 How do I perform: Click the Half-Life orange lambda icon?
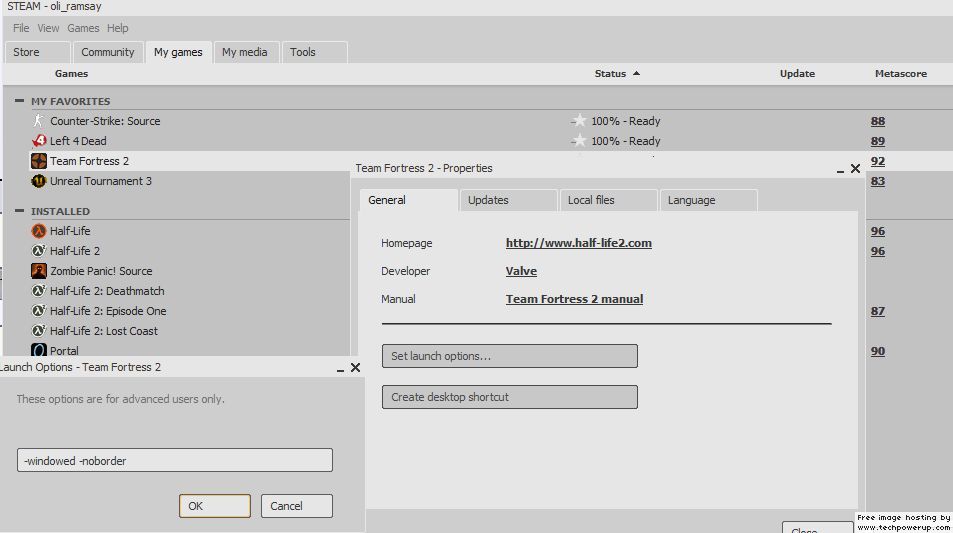[x=39, y=231]
